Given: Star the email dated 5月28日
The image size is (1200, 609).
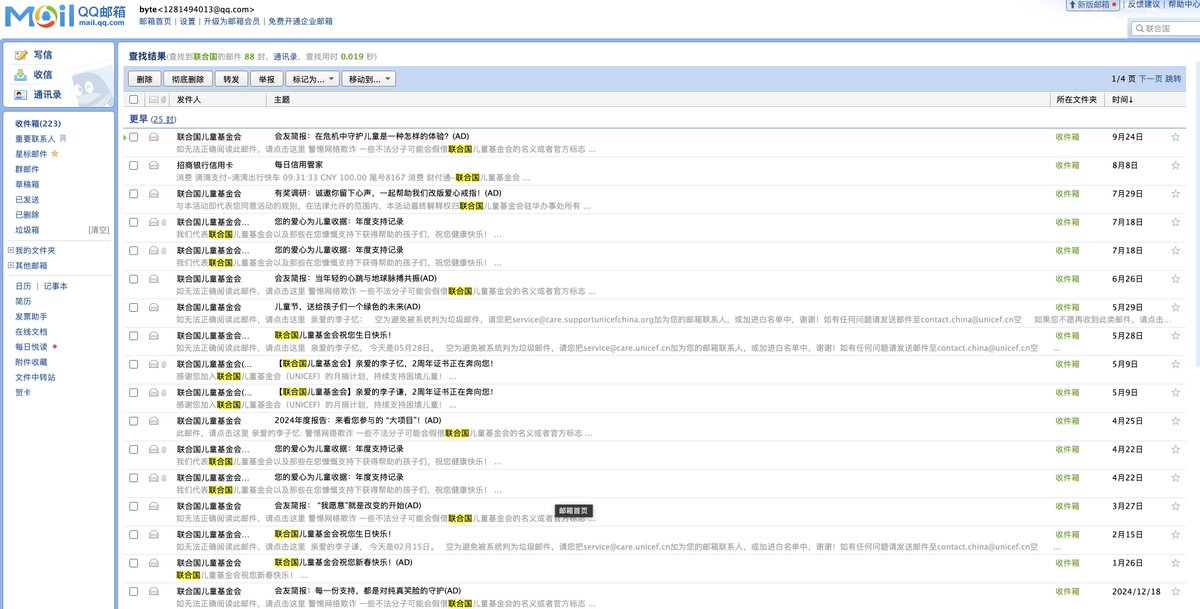Looking at the screenshot, I should point(1175,336).
